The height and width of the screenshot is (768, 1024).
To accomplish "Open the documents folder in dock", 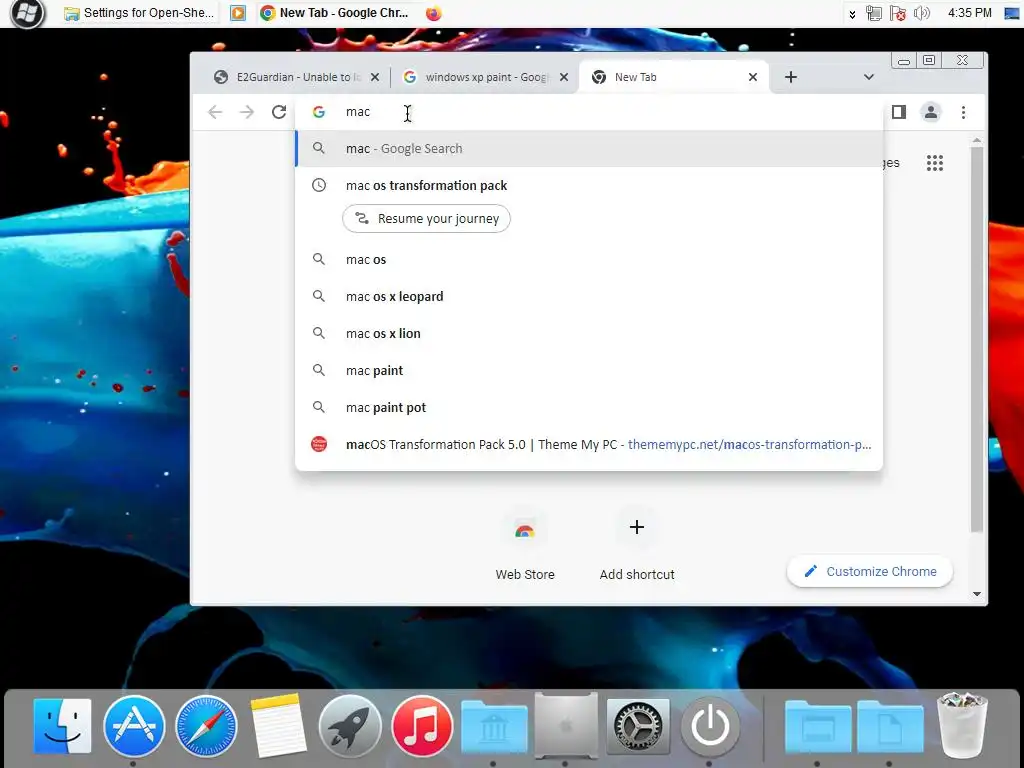I will (890, 726).
